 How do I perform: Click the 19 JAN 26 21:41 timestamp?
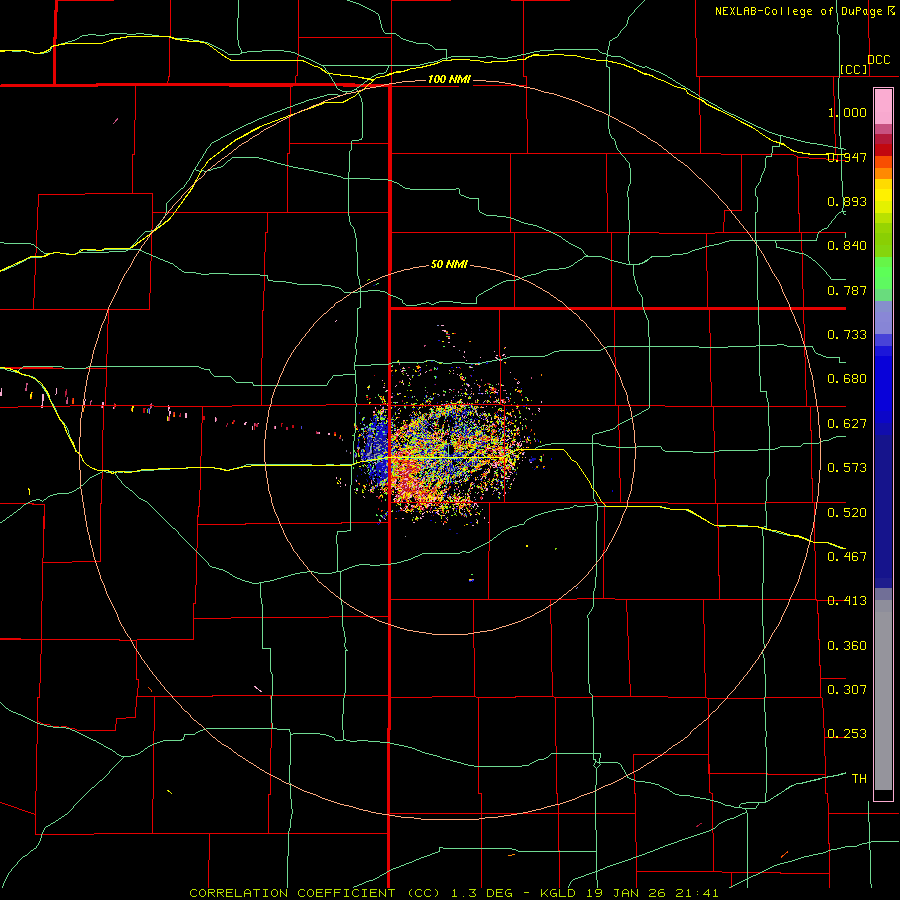click(x=652, y=893)
